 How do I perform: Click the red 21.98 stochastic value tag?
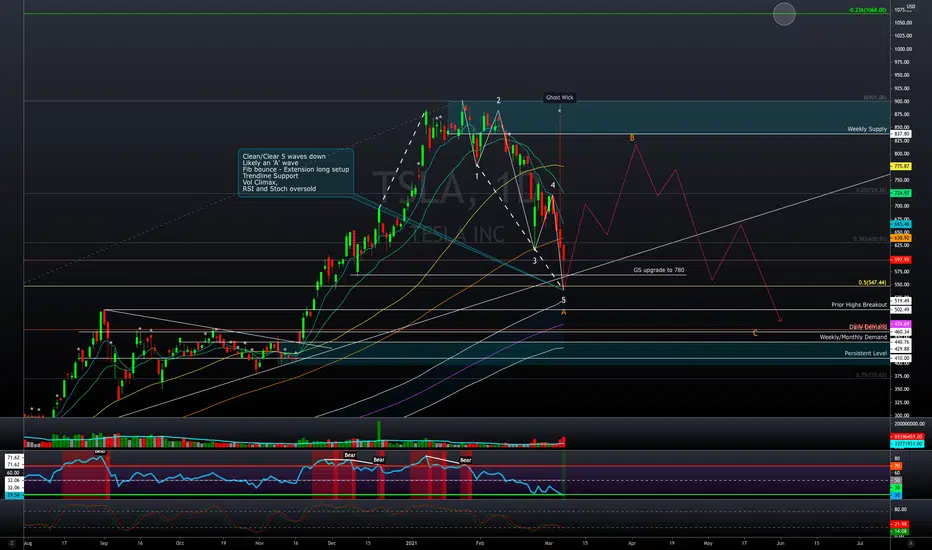coord(900,524)
